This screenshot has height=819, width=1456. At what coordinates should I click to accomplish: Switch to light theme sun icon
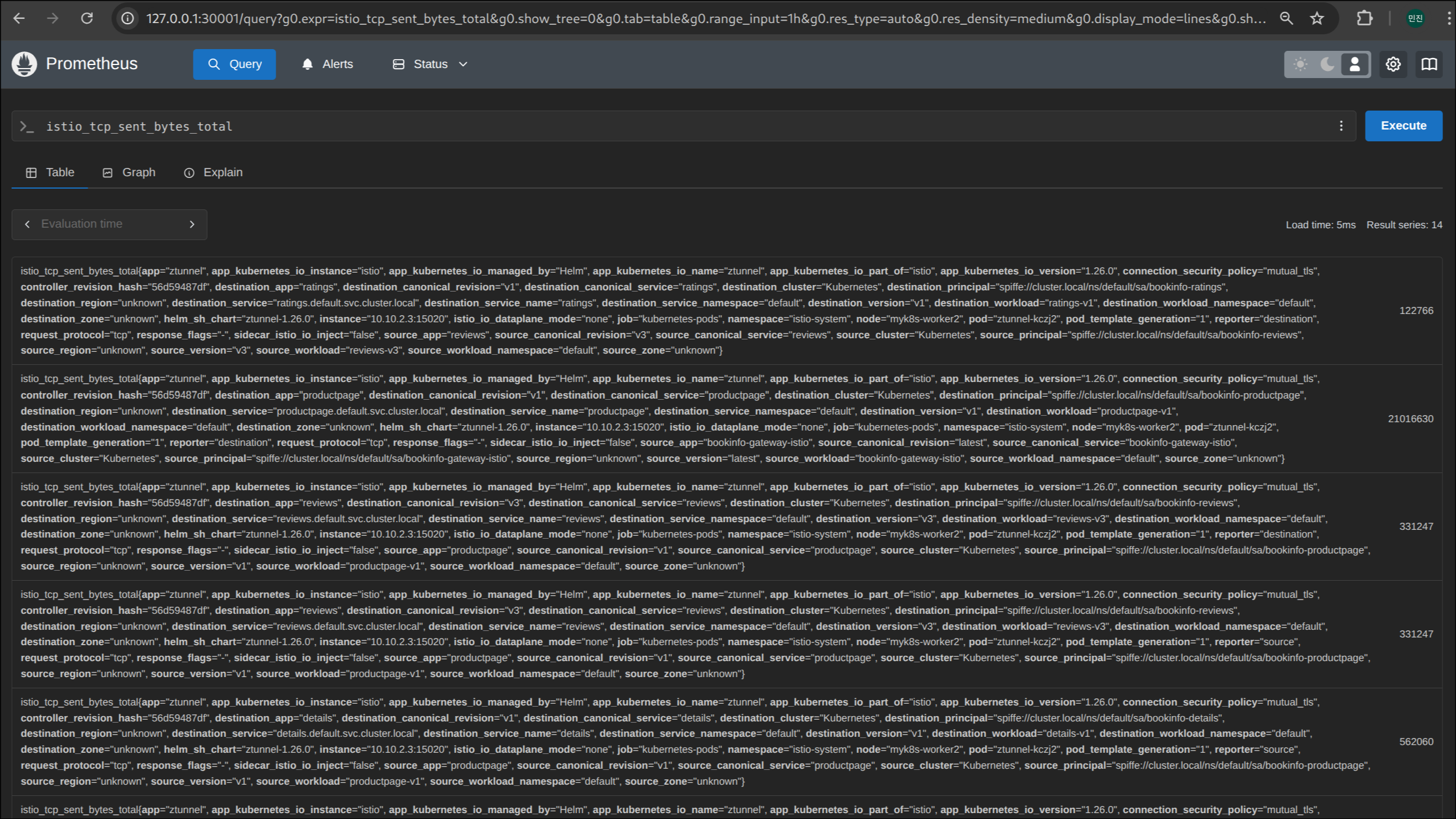click(x=1300, y=64)
